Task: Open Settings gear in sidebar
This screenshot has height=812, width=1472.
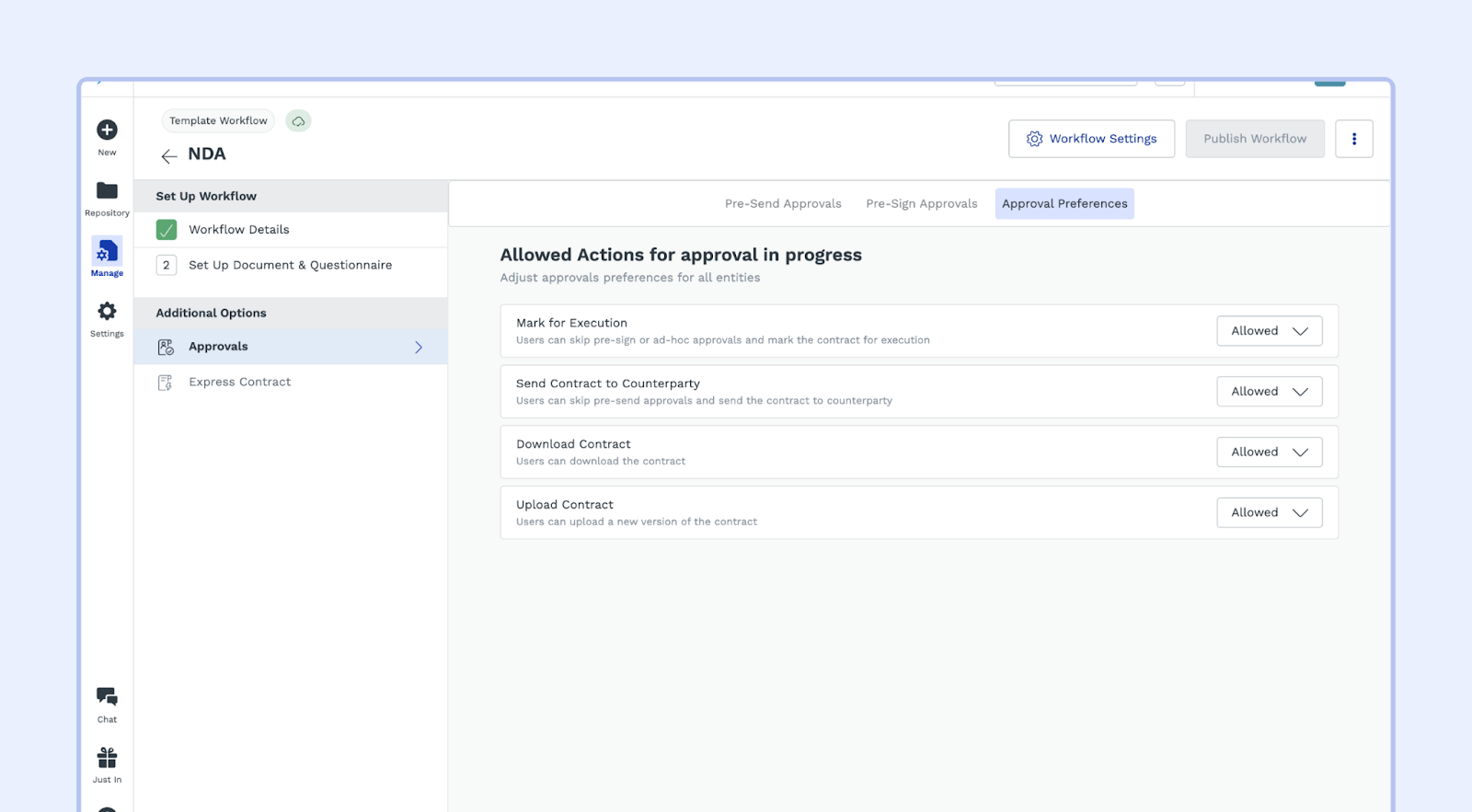Action: coord(107,312)
